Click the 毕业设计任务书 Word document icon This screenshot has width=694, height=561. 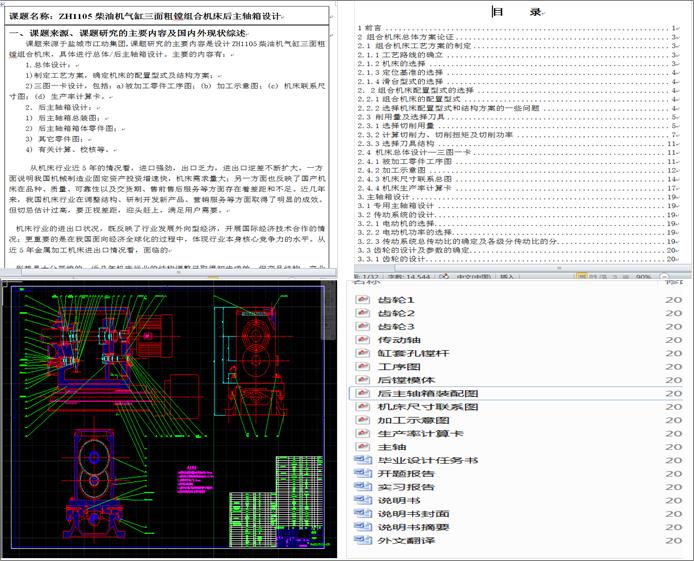coord(363,460)
